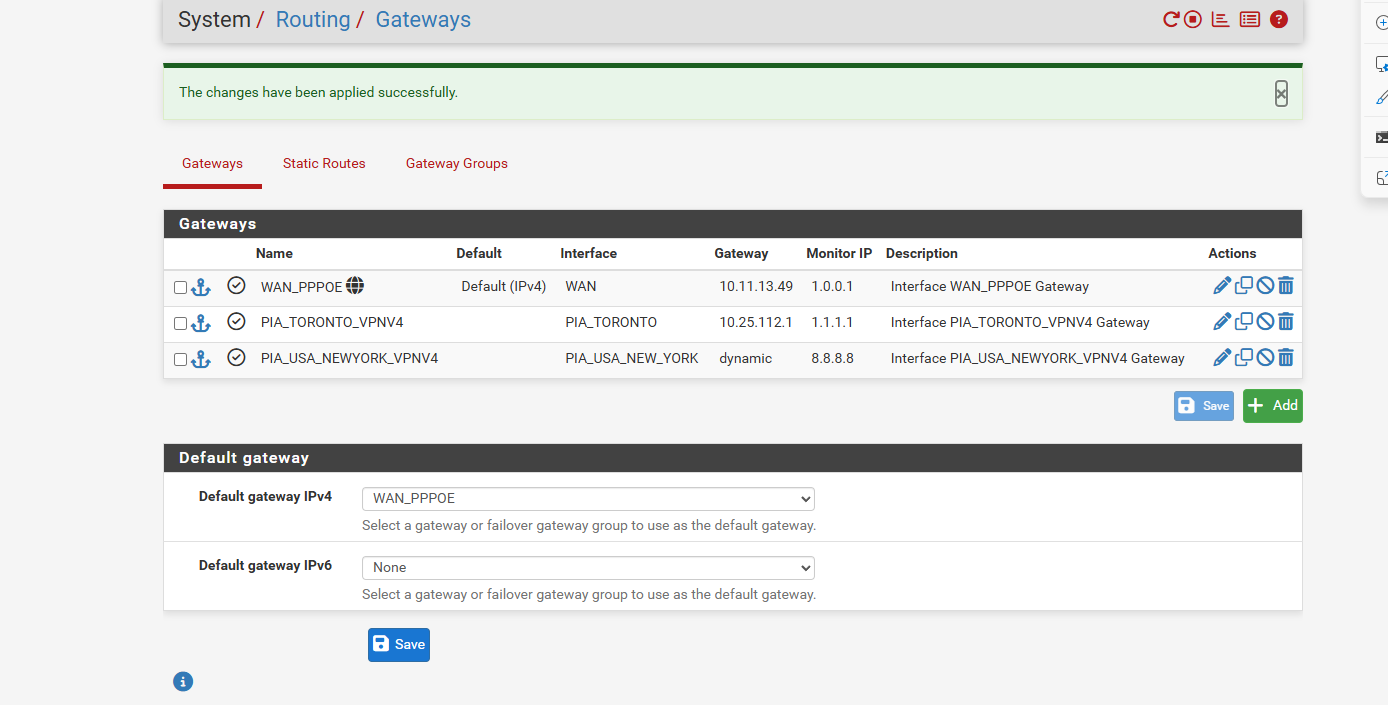Click the stop service icon in the header
Screen dimensions: 1388x705
1193,19
